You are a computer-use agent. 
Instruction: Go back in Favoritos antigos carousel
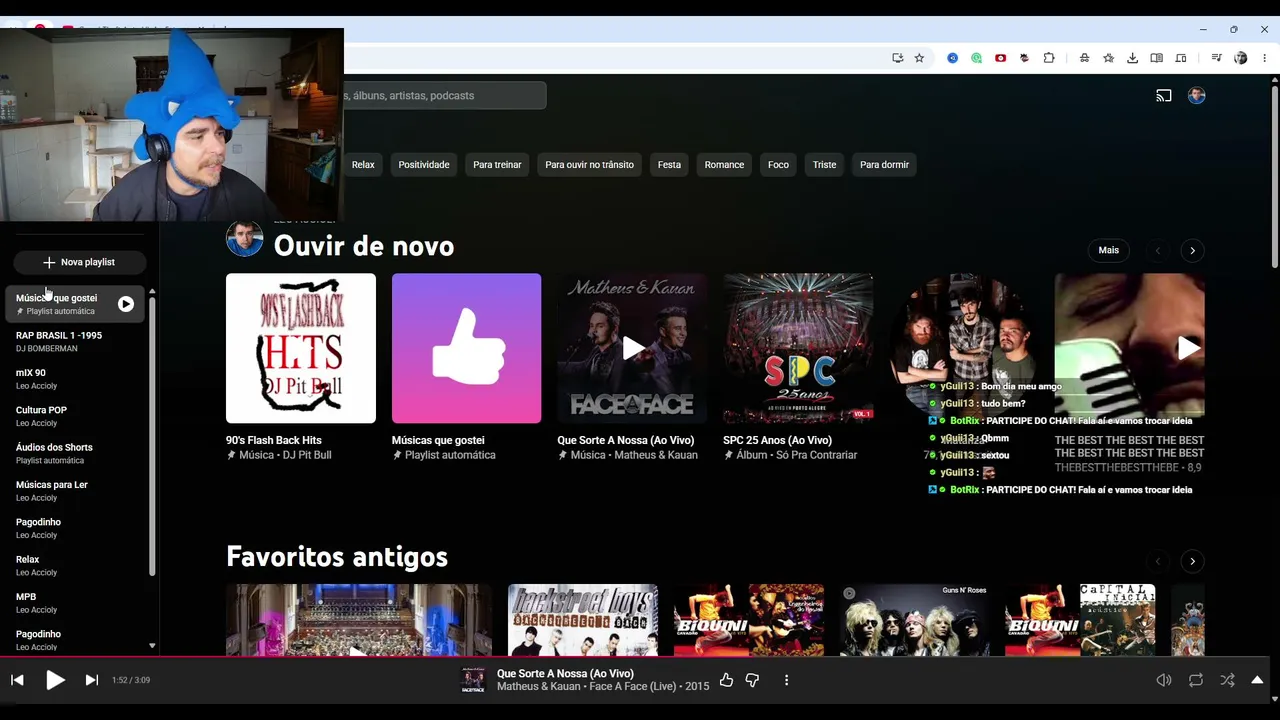pyautogui.click(x=1158, y=561)
